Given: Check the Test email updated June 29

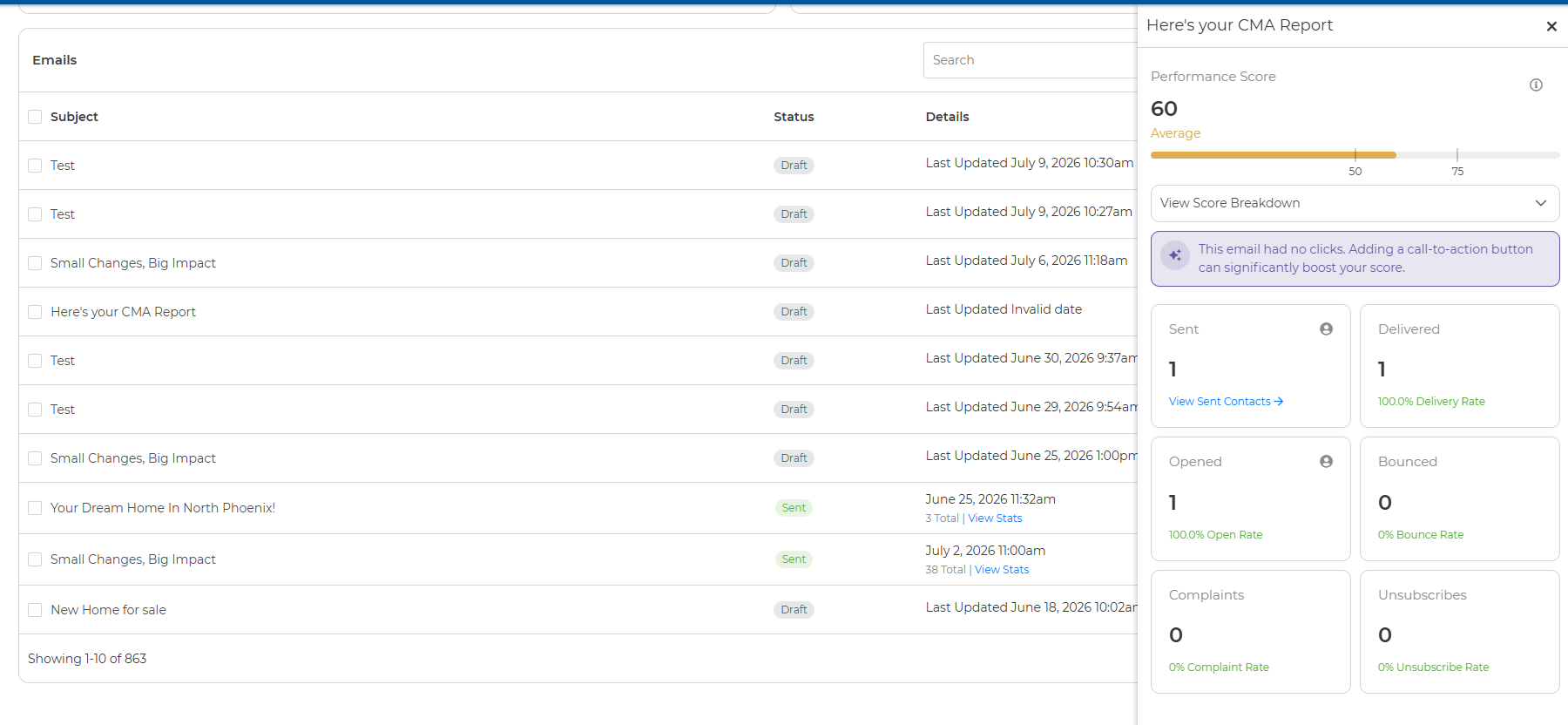Looking at the screenshot, I should click(35, 410).
